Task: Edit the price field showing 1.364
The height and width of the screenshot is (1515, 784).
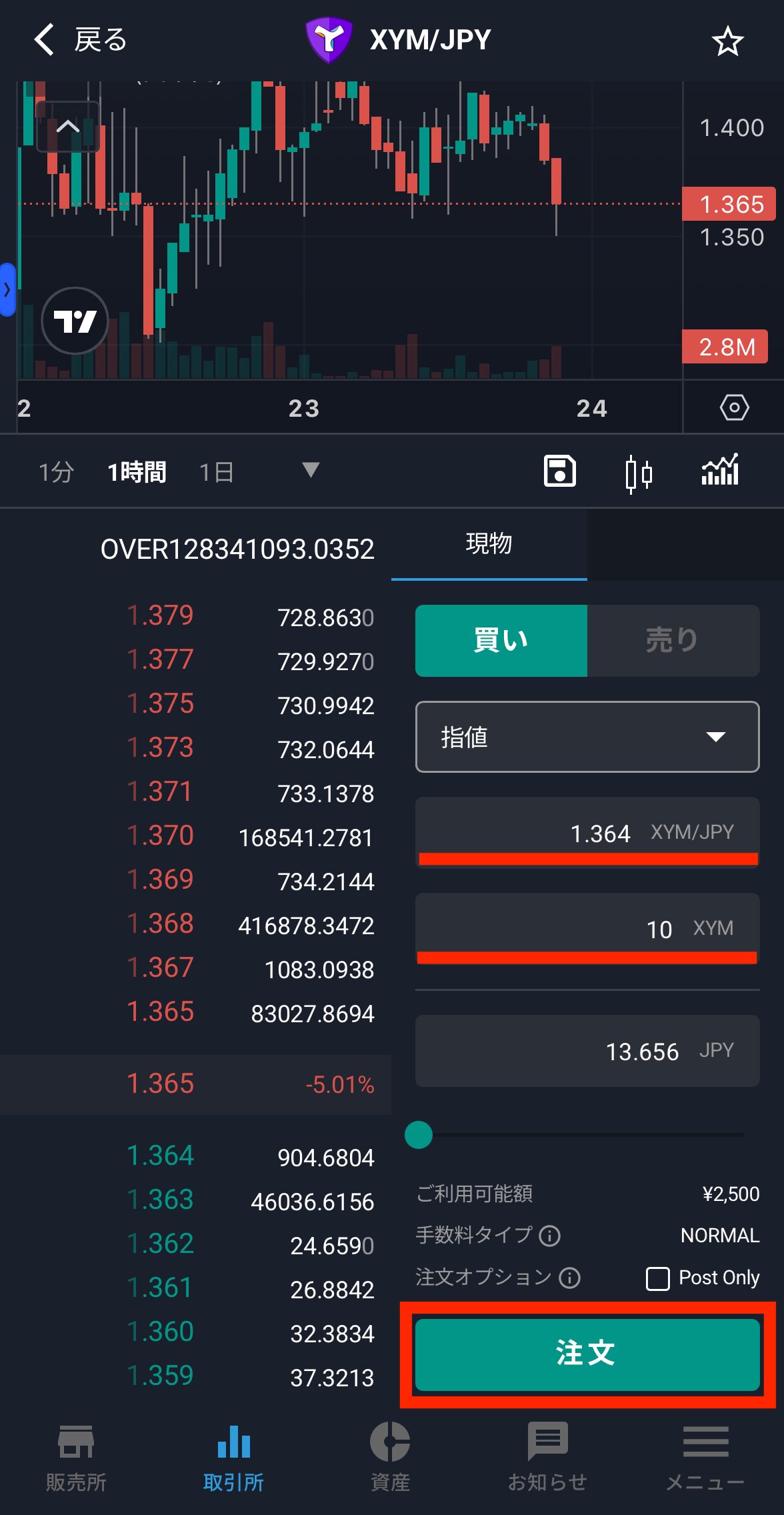Action: (587, 832)
